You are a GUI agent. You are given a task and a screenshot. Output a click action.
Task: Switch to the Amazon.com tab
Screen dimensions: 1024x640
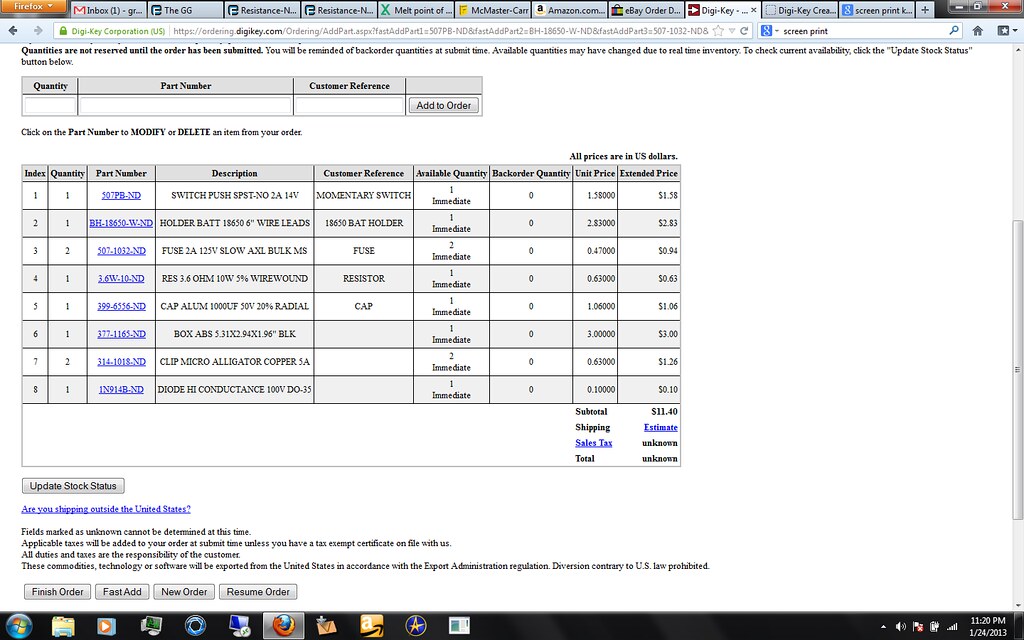coord(569,10)
